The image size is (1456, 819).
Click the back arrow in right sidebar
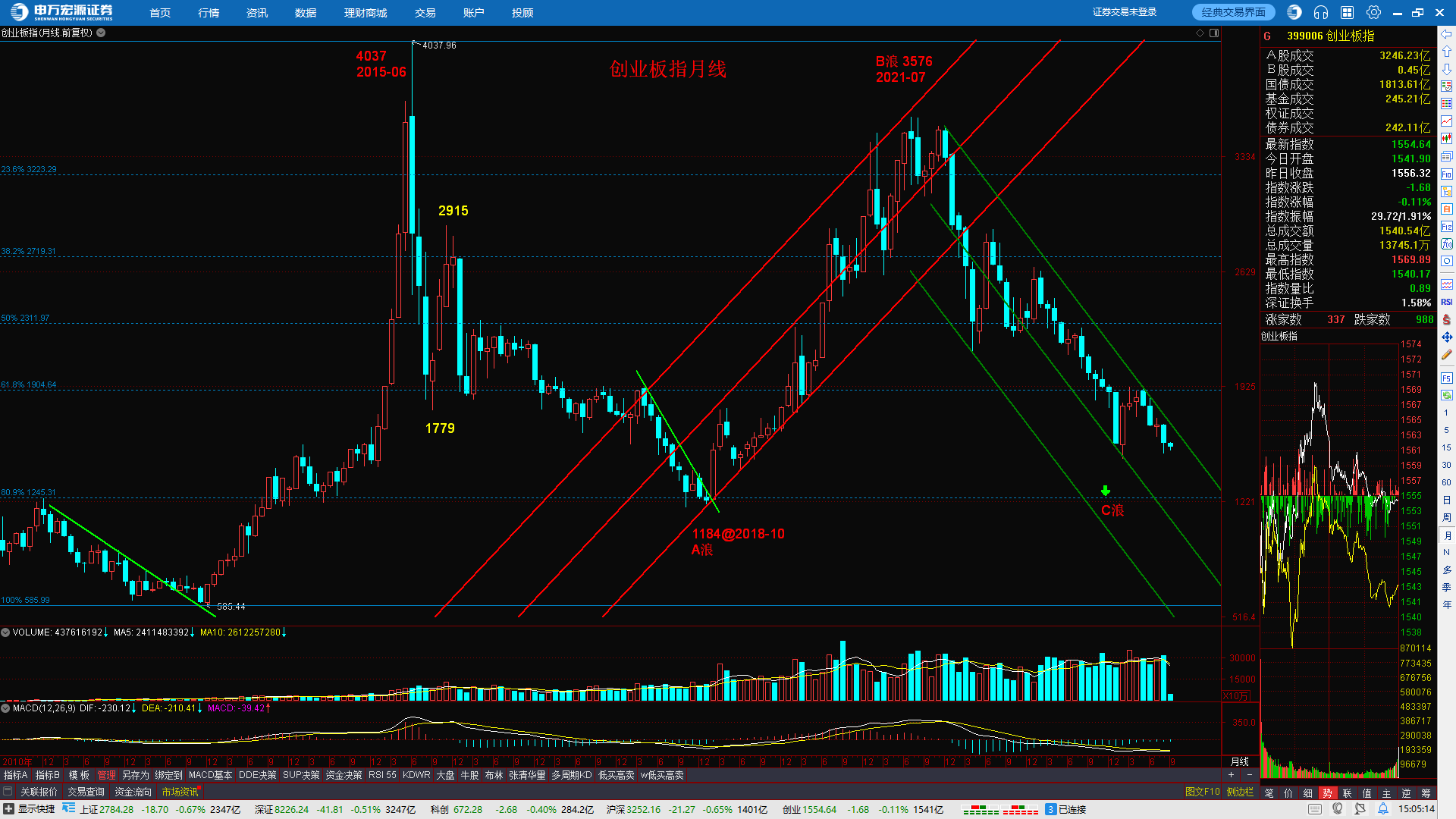[1447, 34]
